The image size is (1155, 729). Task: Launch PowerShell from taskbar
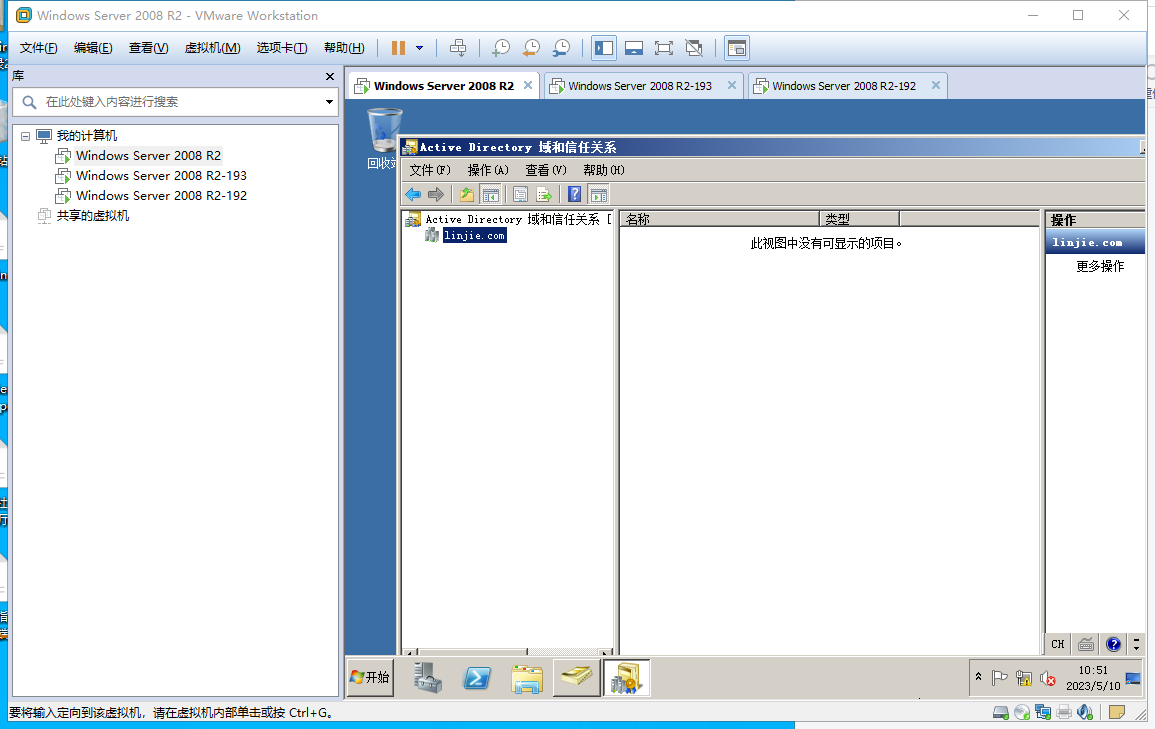pyautogui.click(x=477, y=677)
